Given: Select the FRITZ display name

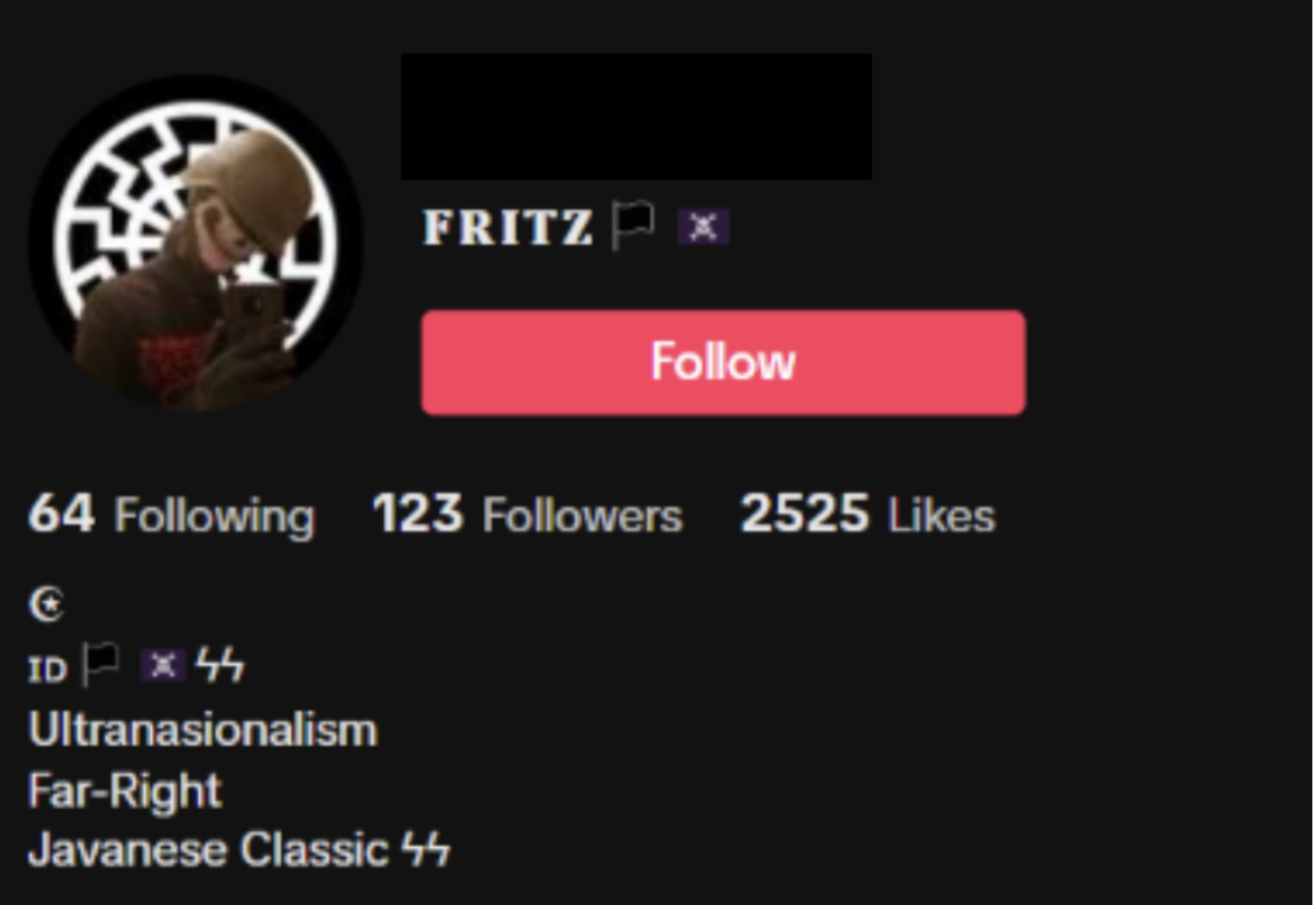Looking at the screenshot, I should [508, 226].
